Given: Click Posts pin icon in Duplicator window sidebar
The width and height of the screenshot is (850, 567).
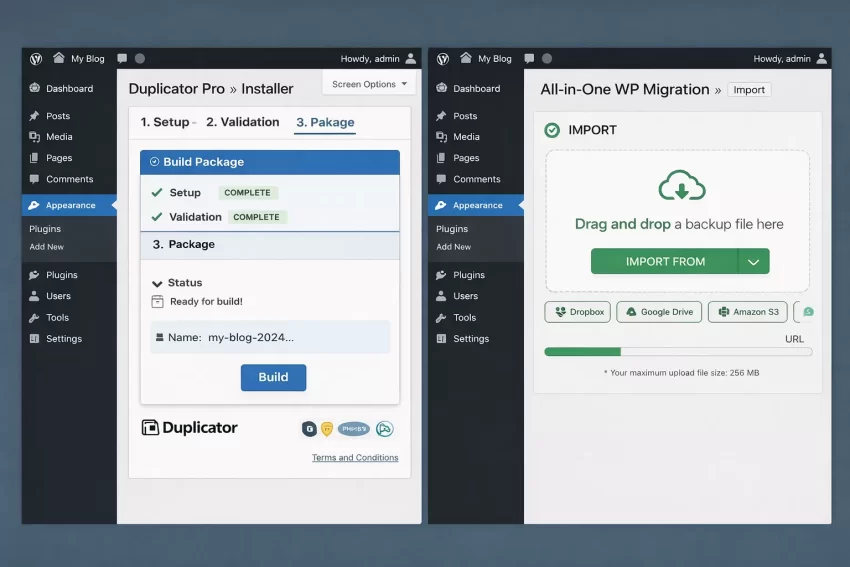Looking at the screenshot, I should click(34, 115).
